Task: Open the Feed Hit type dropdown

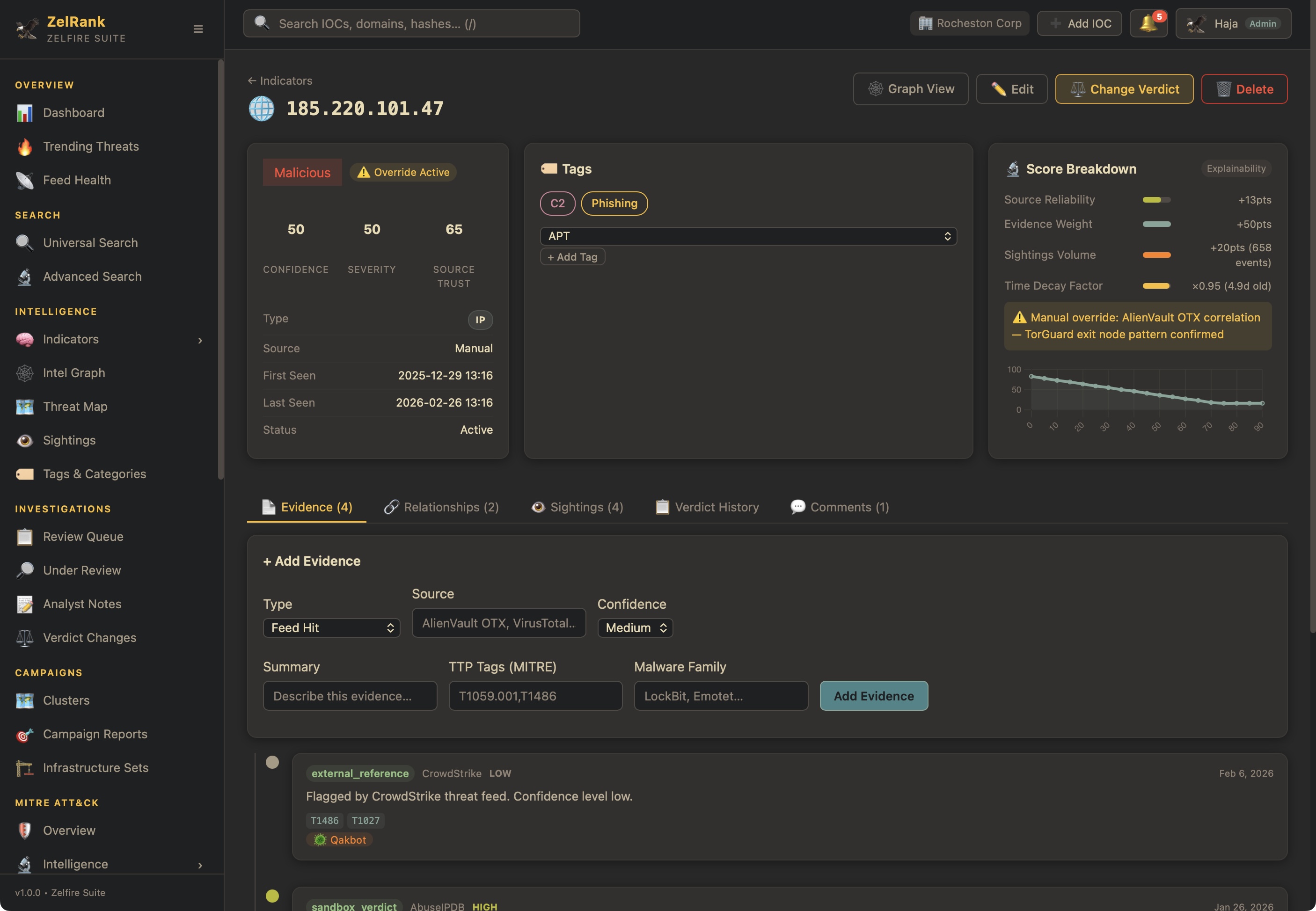Action: point(331,628)
